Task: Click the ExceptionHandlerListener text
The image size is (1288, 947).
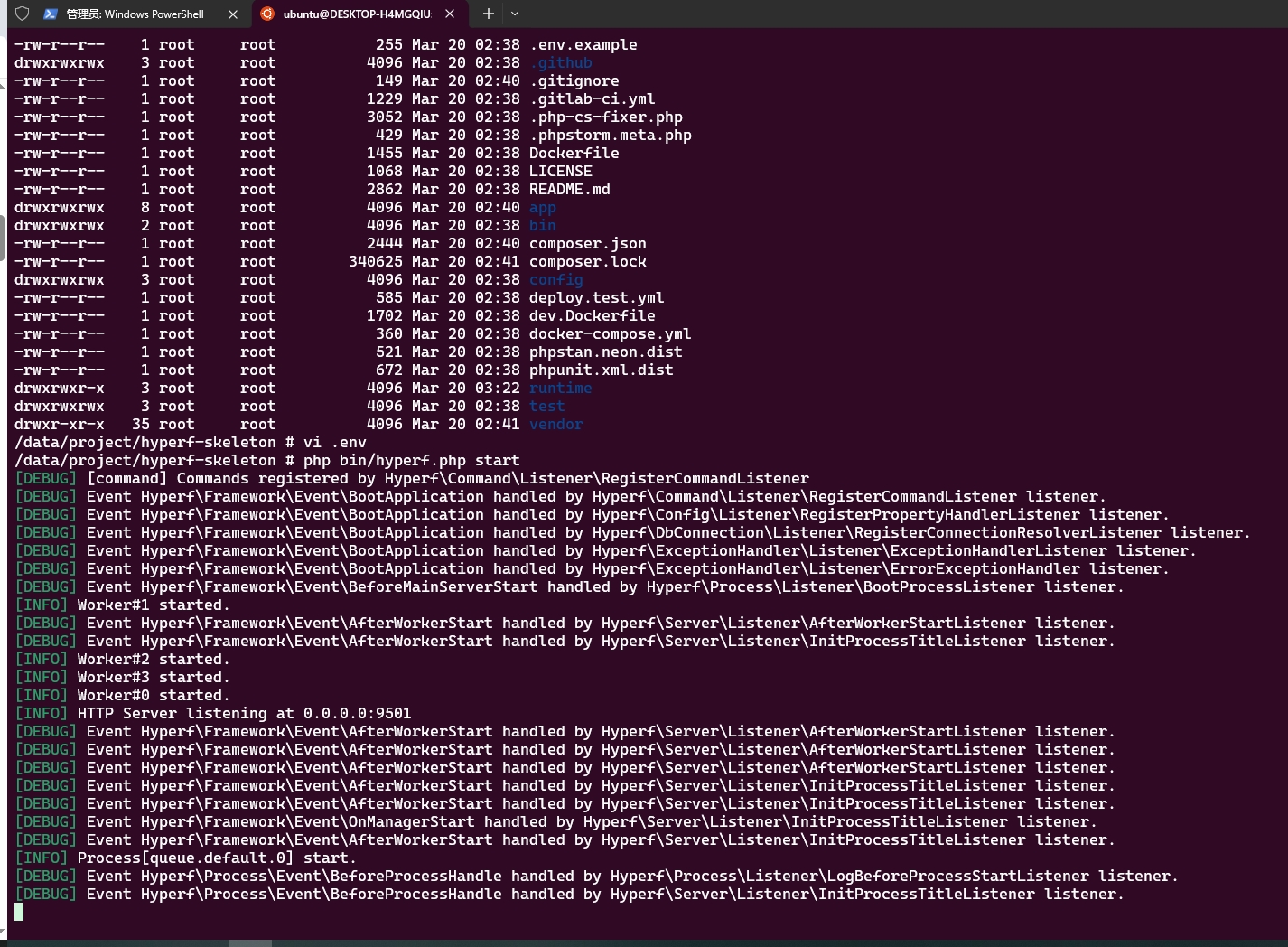Action: [999, 551]
